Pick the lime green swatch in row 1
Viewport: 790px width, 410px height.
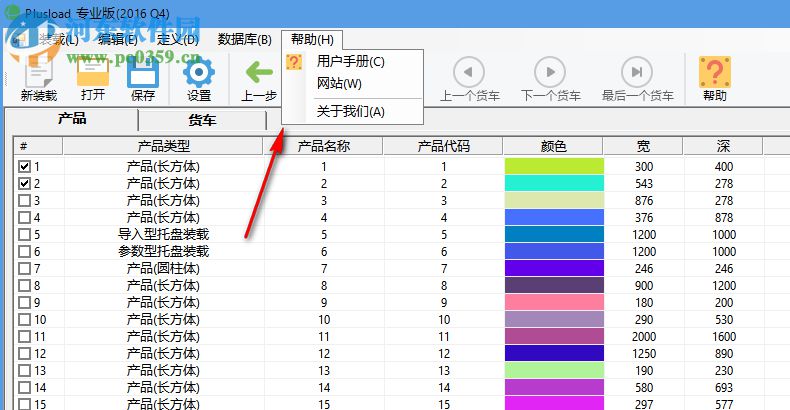[554, 166]
